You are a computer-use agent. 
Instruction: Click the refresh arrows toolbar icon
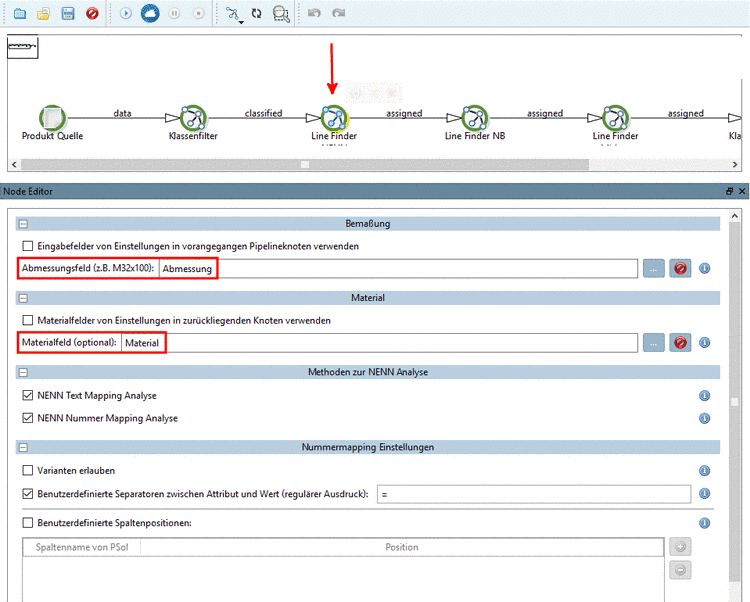tap(257, 14)
